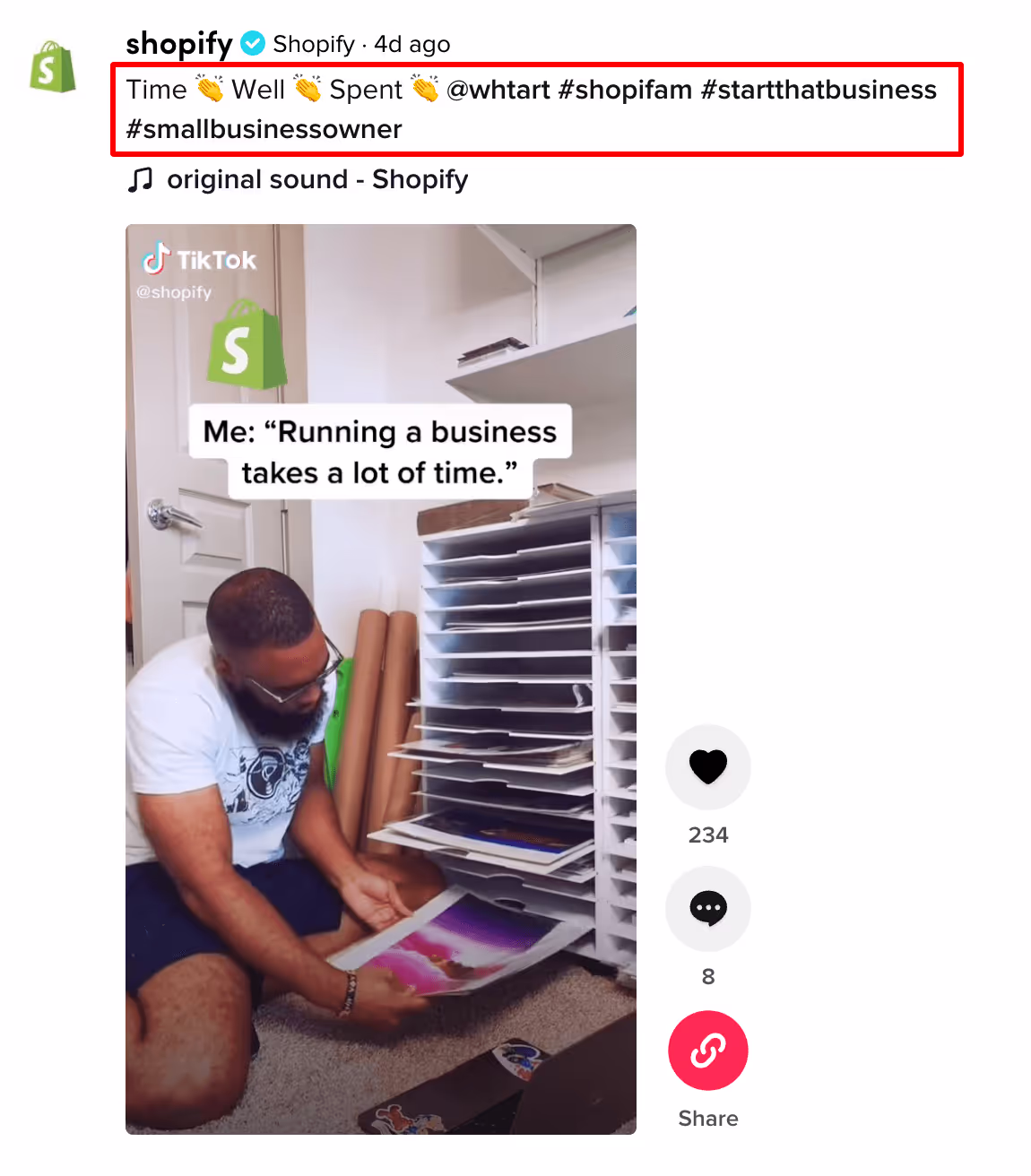Like the video with the heart icon

tap(708, 767)
